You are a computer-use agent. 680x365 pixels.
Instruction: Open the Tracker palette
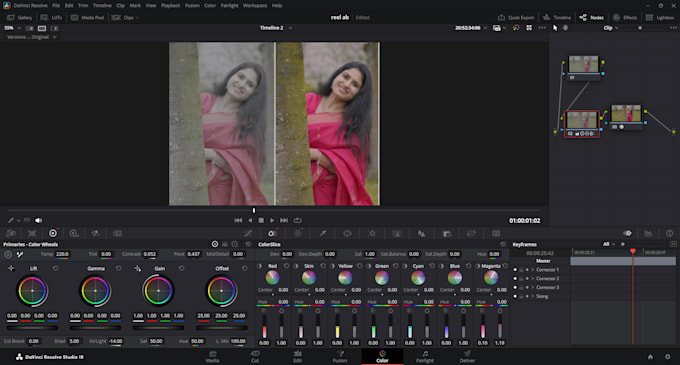click(372, 233)
